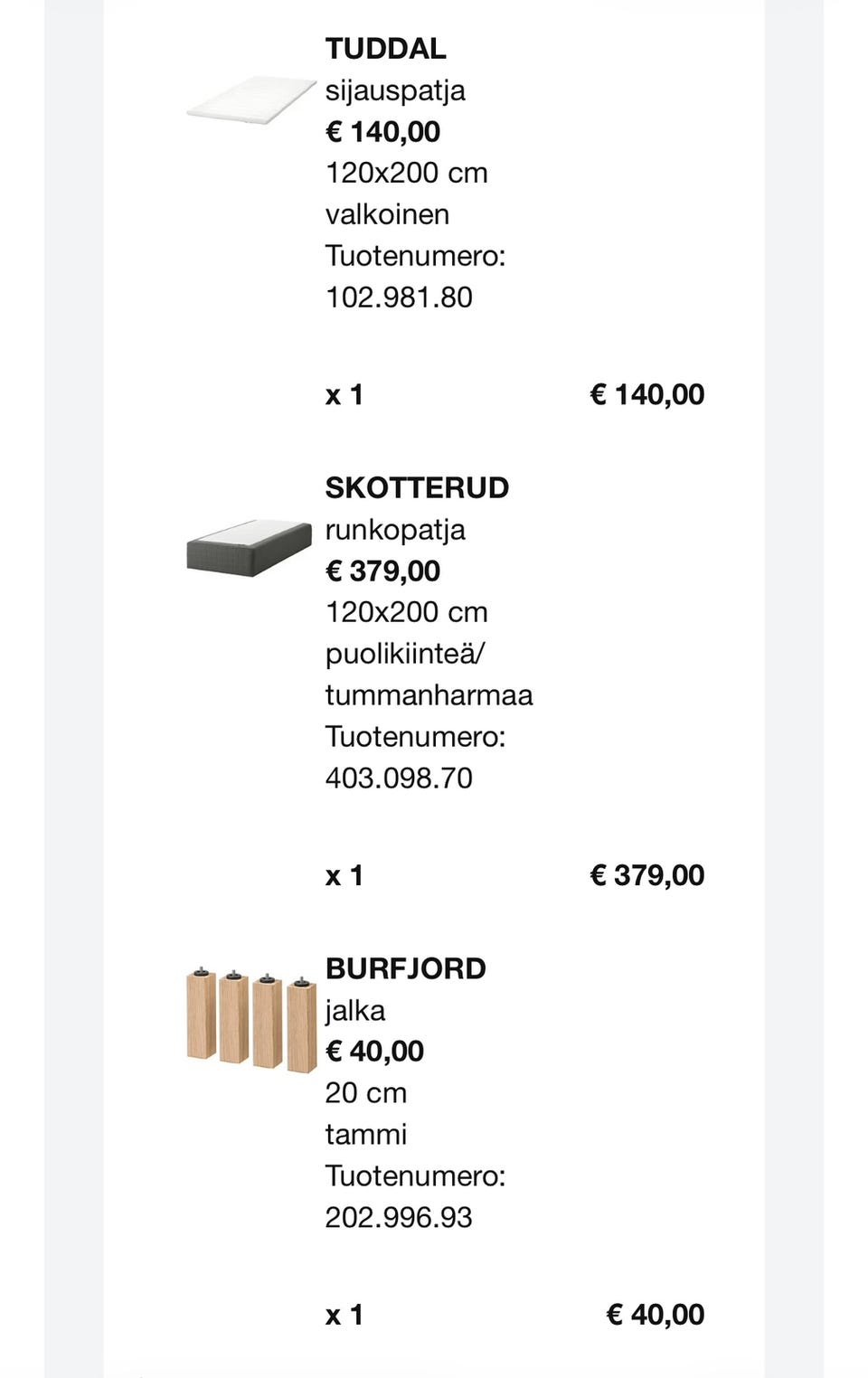Open the BURFJORD product title
This screenshot has height=1378, width=868.
tap(405, 969)
